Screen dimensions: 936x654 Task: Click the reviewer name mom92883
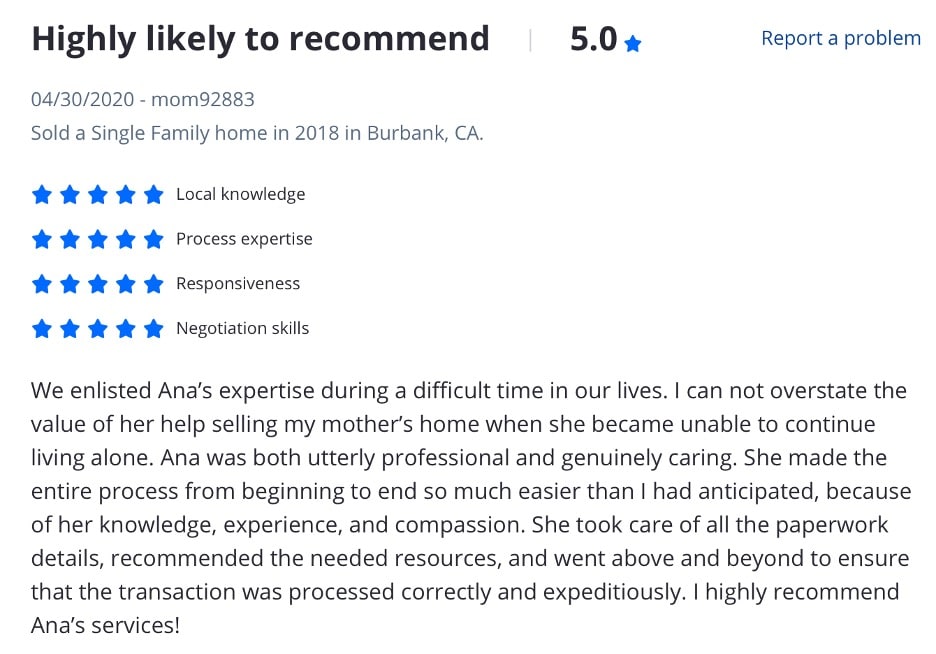coord(203,99)
